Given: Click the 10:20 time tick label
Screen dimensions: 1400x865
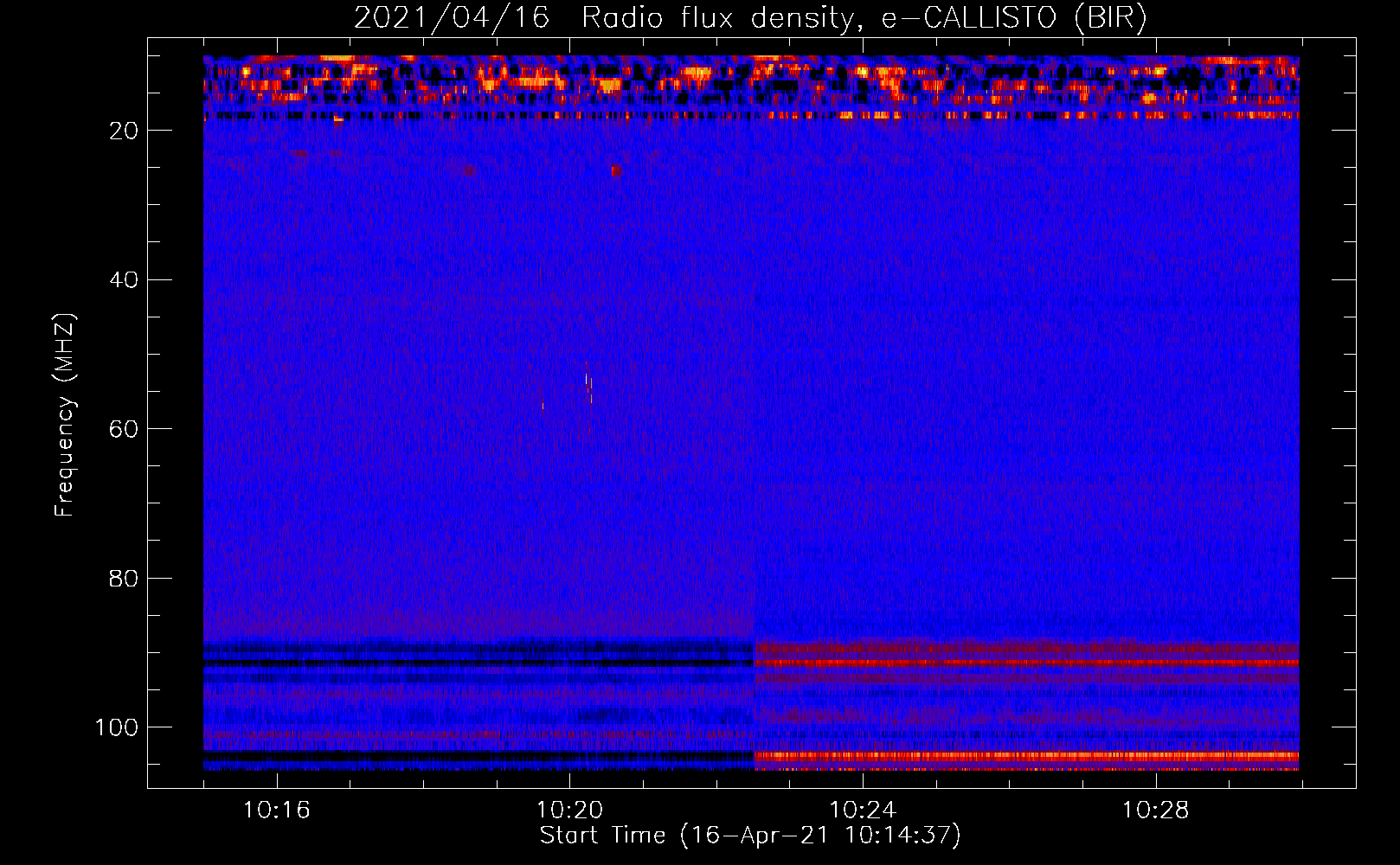Looking at the screenshot, I should (x=569, y=811).
